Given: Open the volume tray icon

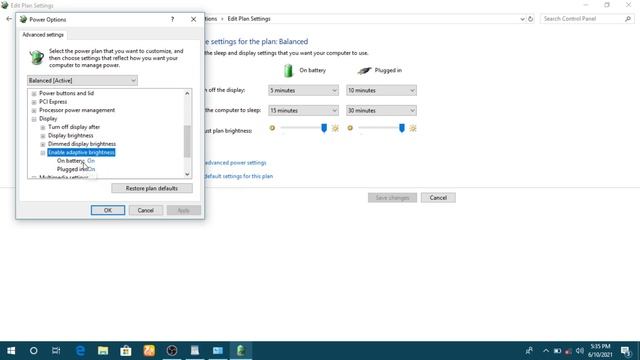Looking at the screenshot, I should (x=580, y=351).
